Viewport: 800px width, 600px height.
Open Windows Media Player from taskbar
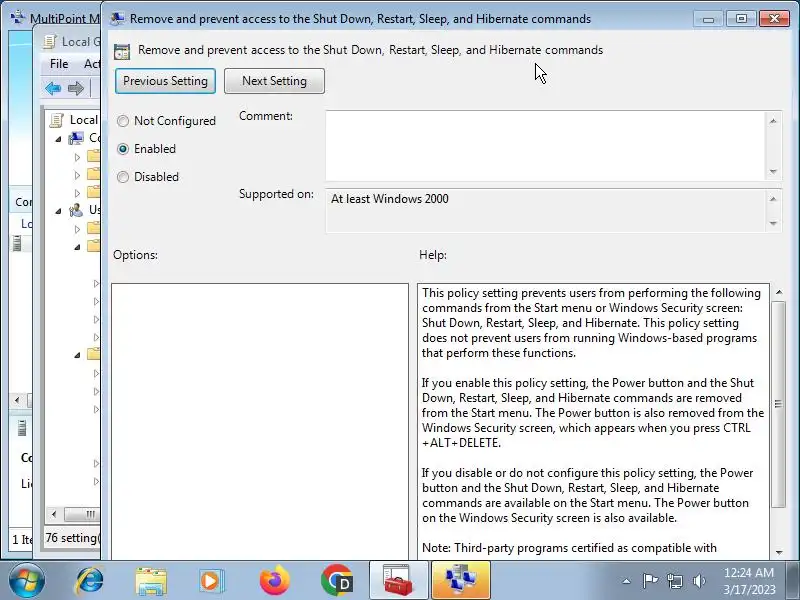coord(211,581)
